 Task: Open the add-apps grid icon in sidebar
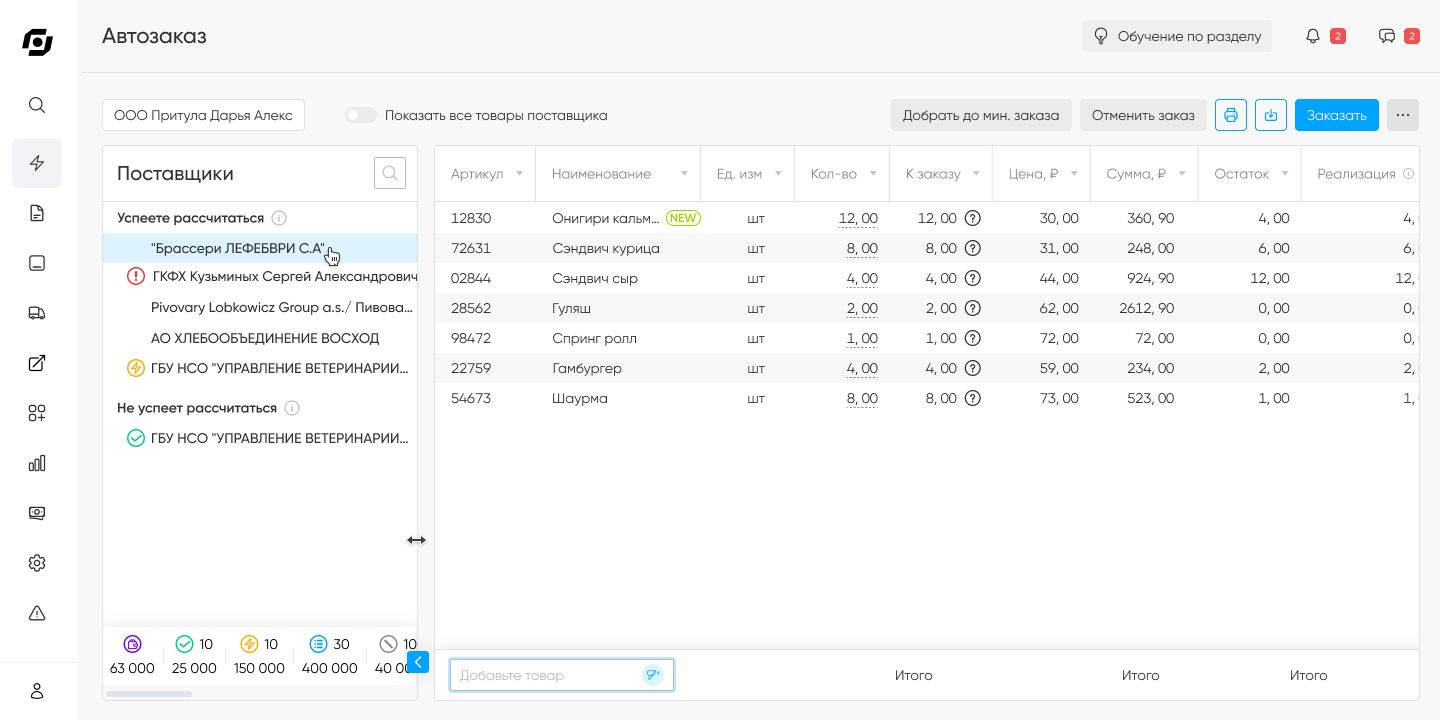coord(37,413)
